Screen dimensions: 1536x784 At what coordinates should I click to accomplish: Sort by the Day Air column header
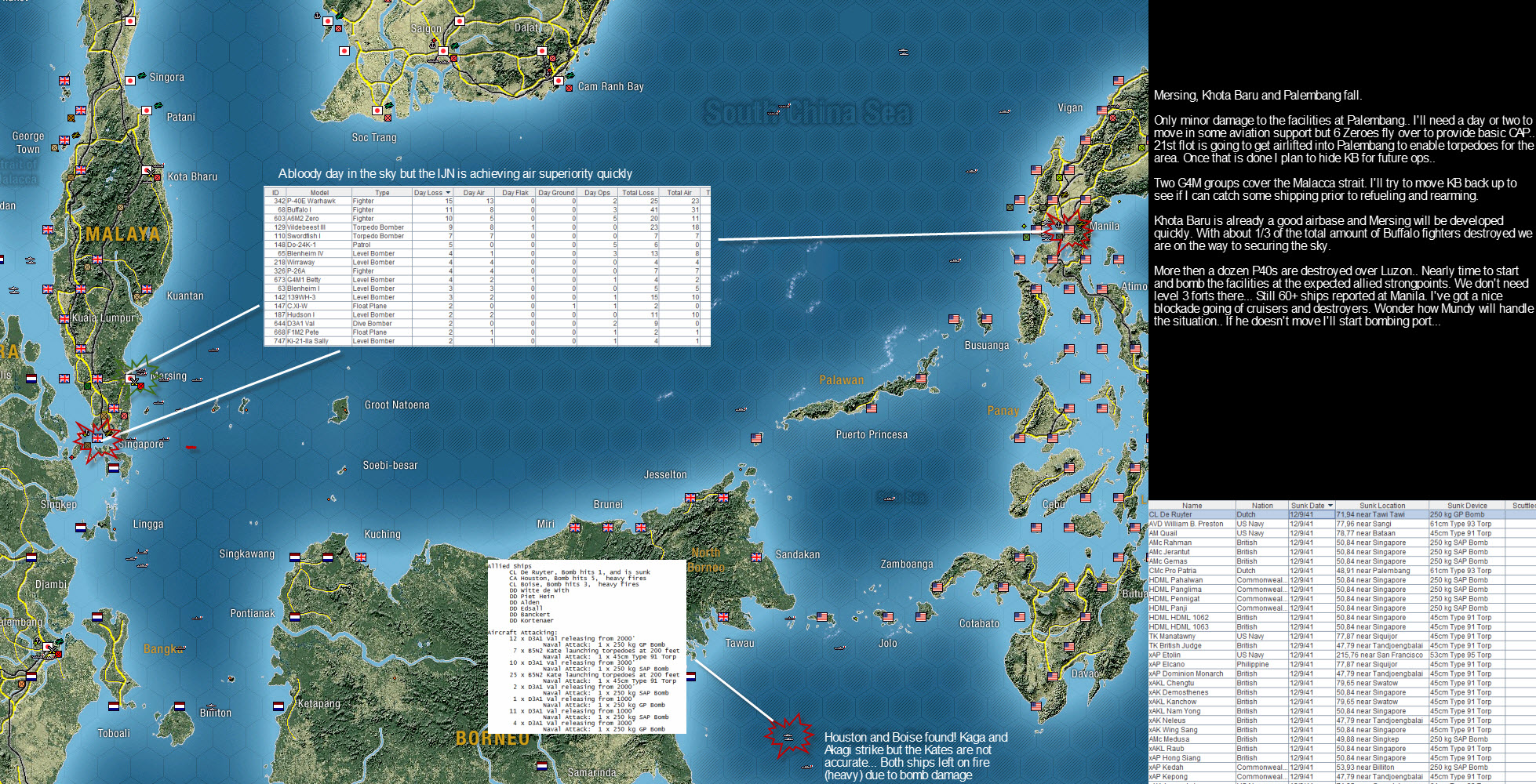coord(474,193)
